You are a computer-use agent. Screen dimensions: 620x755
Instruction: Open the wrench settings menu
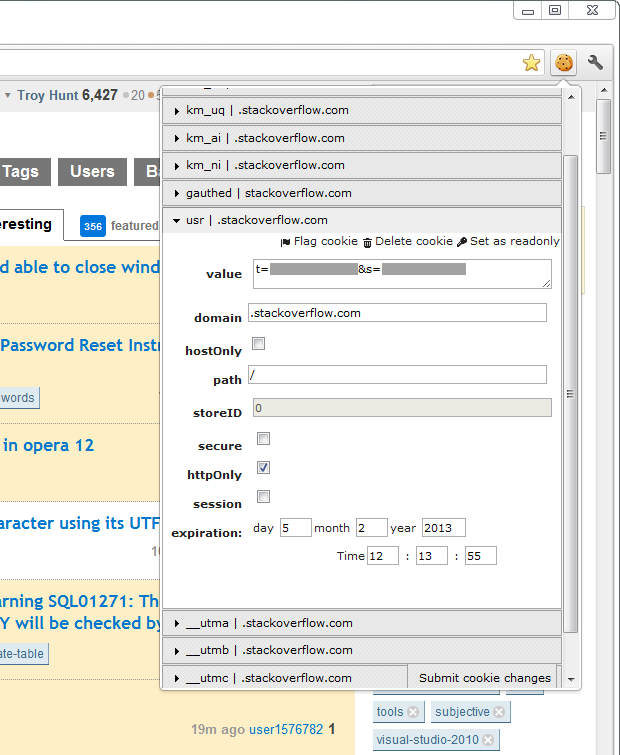595,63
